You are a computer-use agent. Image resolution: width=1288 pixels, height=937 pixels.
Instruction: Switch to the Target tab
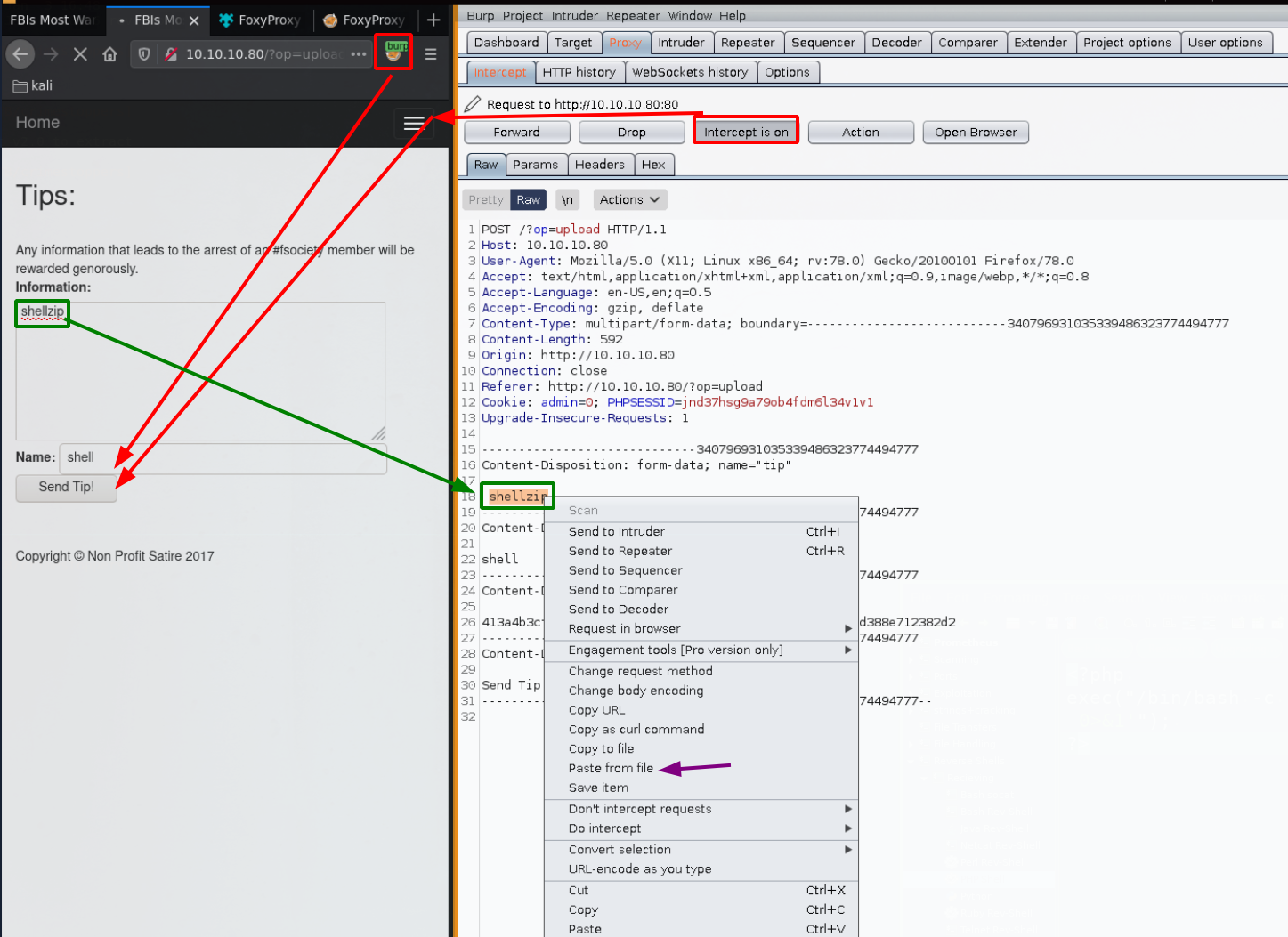[573, 43]
